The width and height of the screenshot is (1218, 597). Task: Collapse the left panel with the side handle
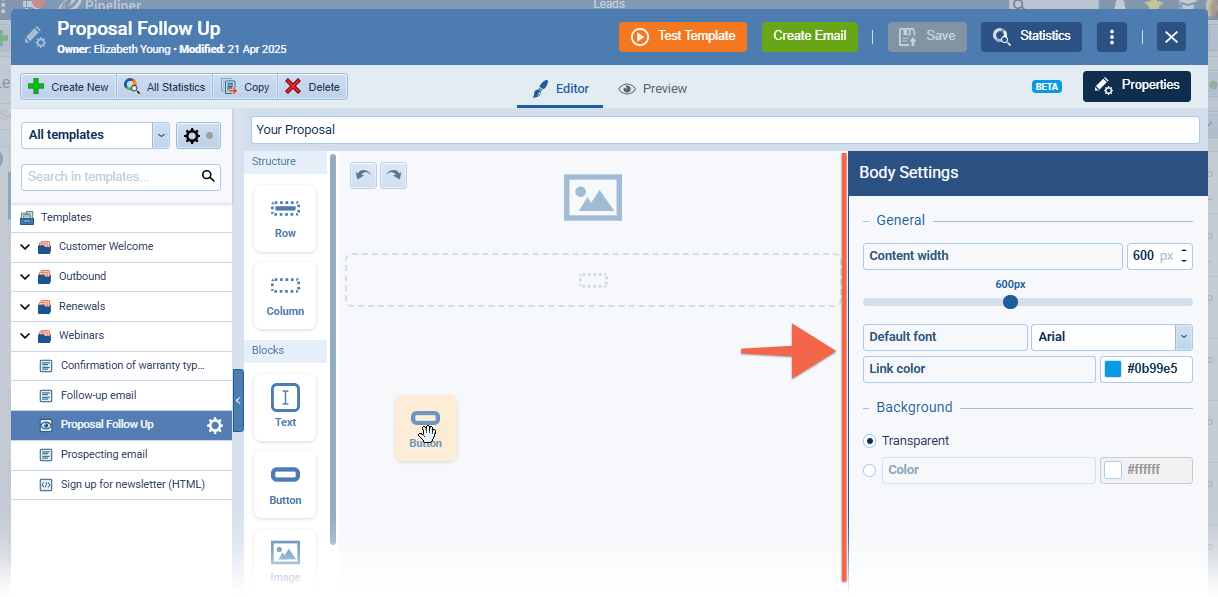(238, 400)
